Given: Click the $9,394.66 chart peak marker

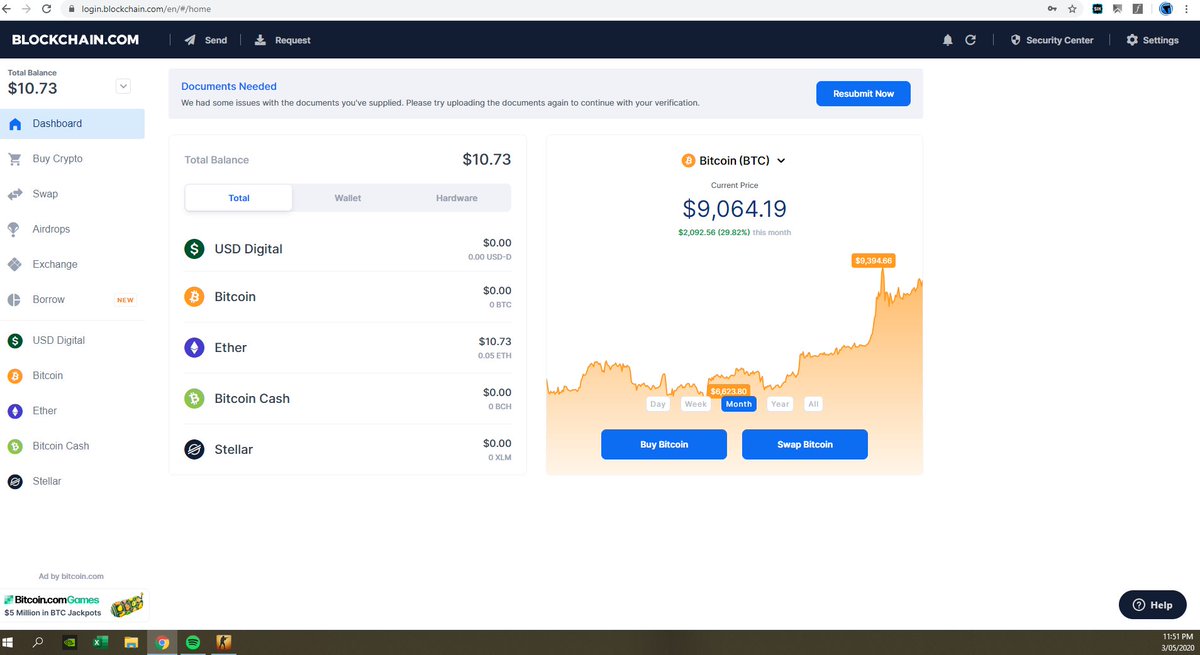Looking at the screenshot, I should pyautogui.click(x=873, y=260).
